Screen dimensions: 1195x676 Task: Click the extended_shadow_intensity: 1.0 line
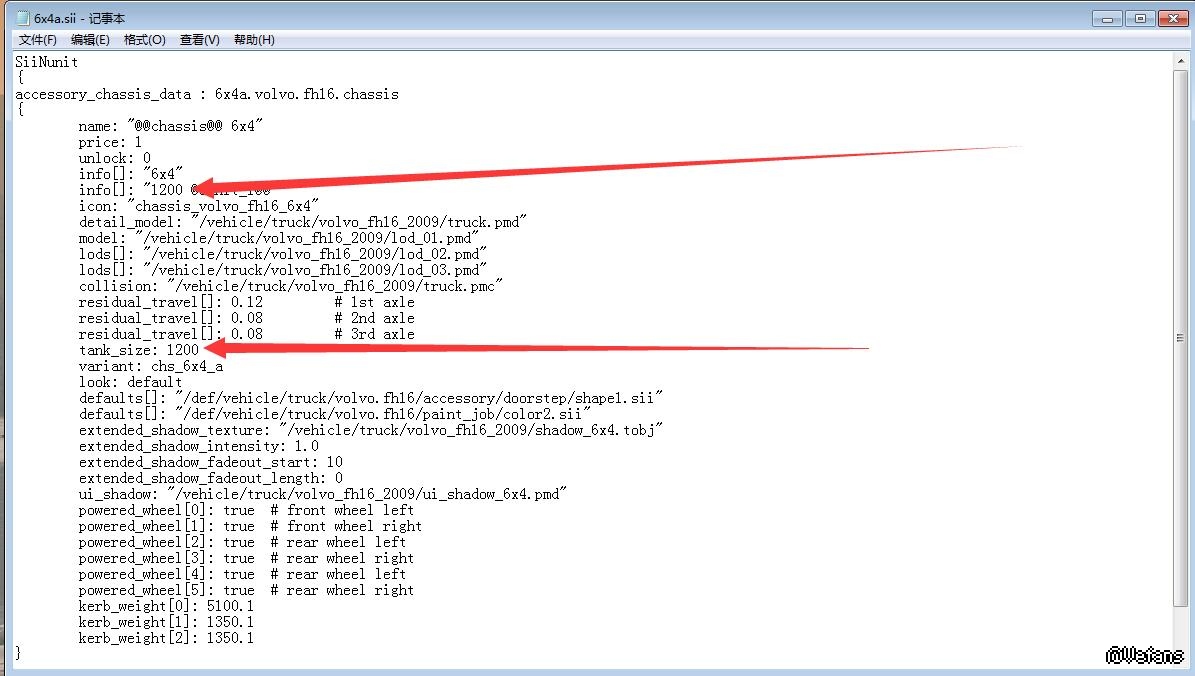click(x=198, y=446)
